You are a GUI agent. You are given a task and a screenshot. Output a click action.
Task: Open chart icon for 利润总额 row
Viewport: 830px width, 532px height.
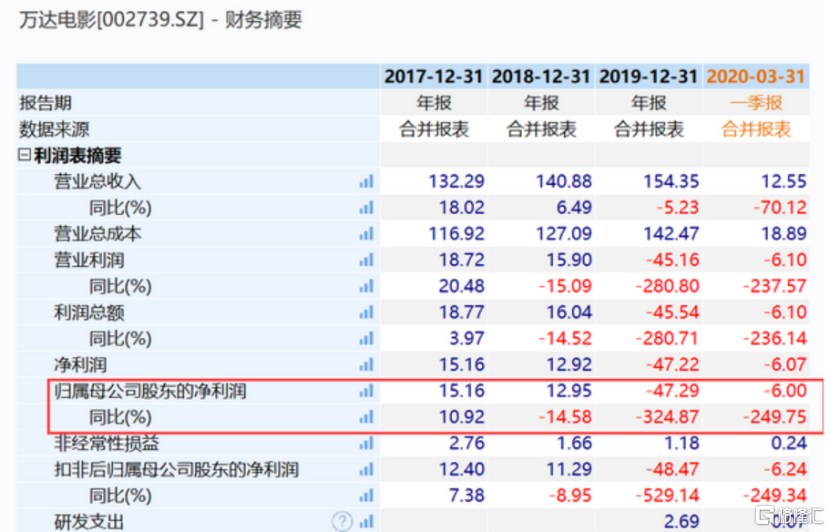pos(366,312)
